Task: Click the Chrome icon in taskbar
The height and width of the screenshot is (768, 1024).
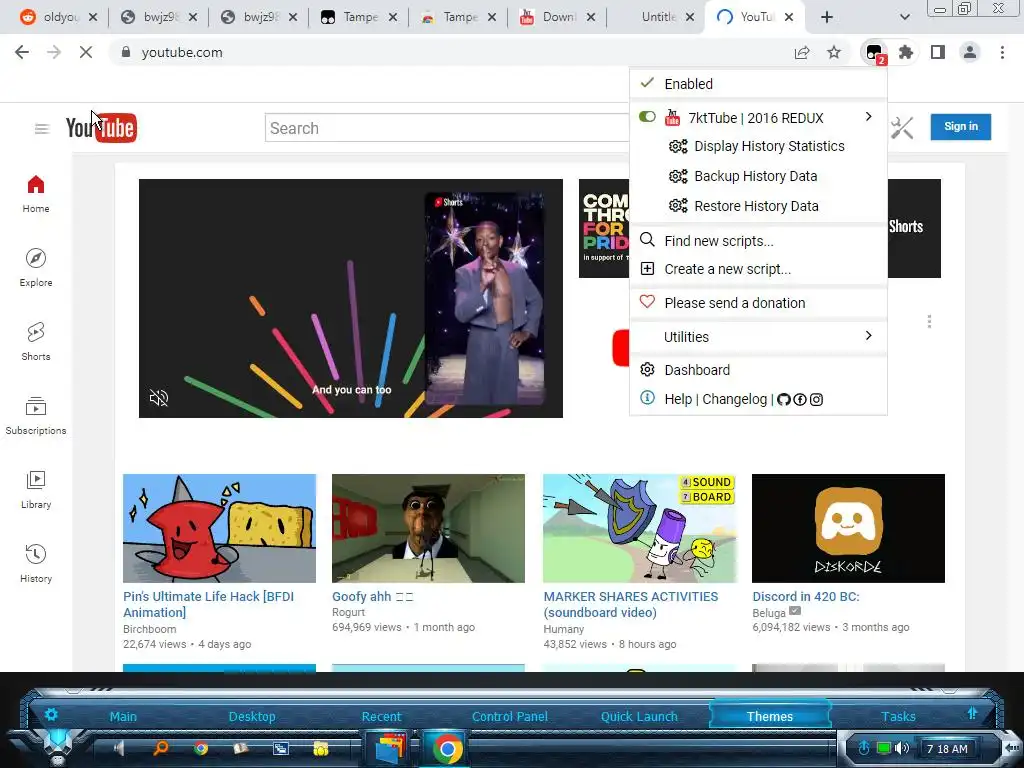Action: pos(447,748)
